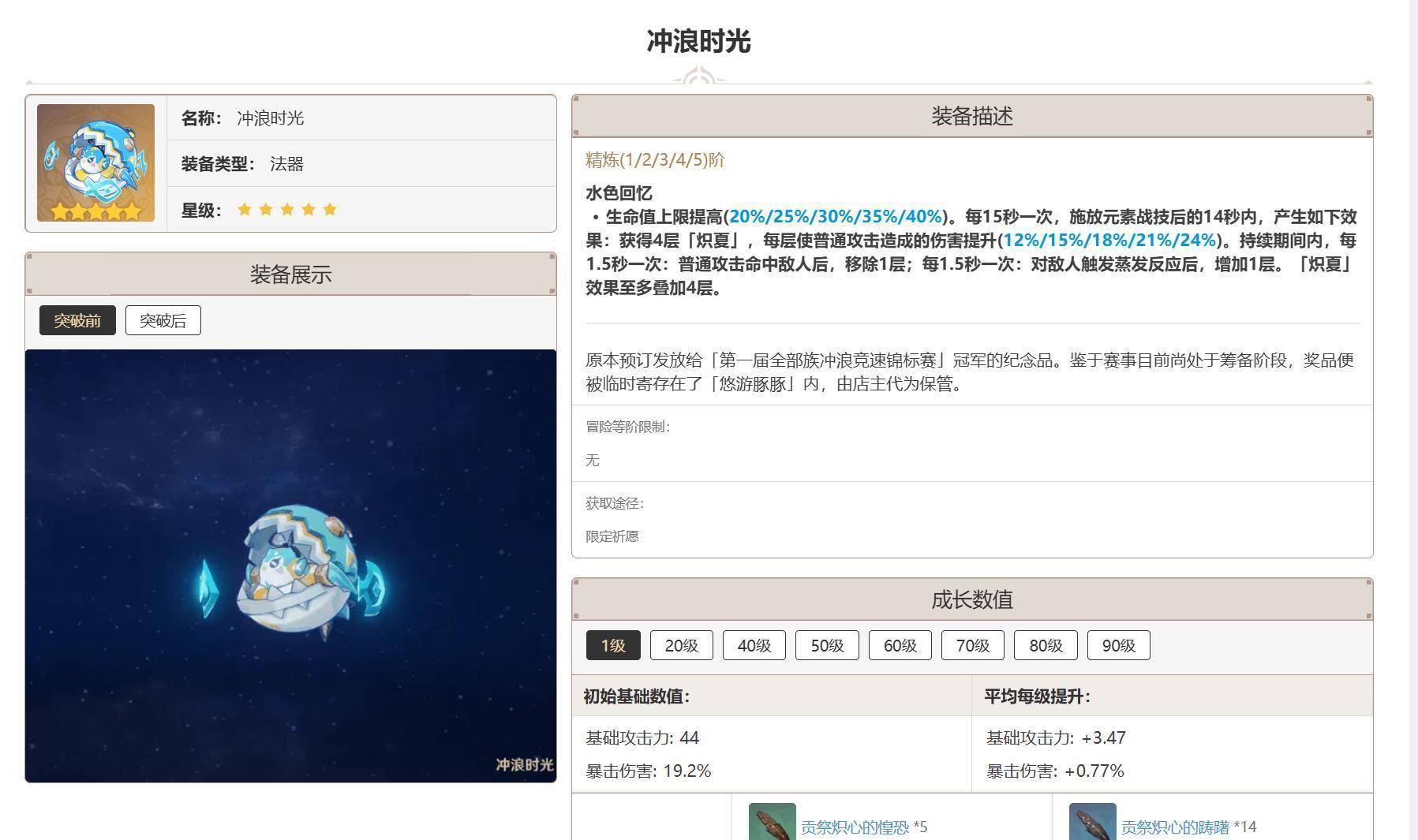Pick the 60级 level option
This screenshot has height=840, width=1418.
click(x=900, y=645)
